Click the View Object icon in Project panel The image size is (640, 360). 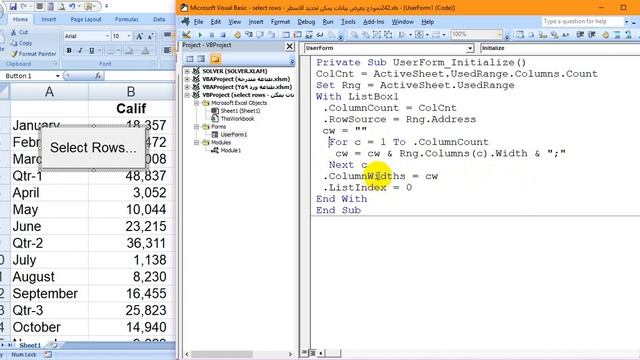click(201, 59)
